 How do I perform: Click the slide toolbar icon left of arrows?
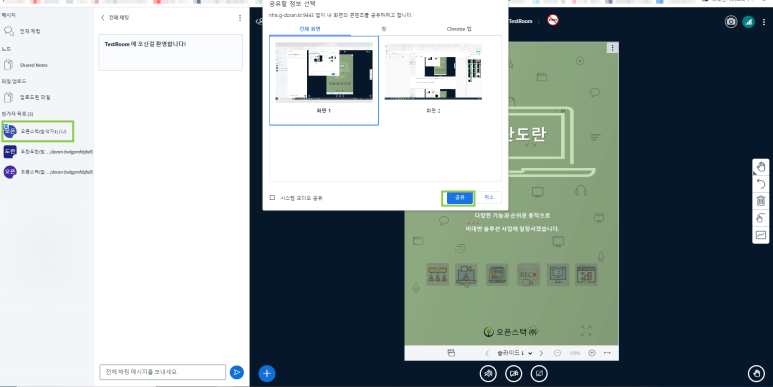pyautogui.click(x=451, y=353)
